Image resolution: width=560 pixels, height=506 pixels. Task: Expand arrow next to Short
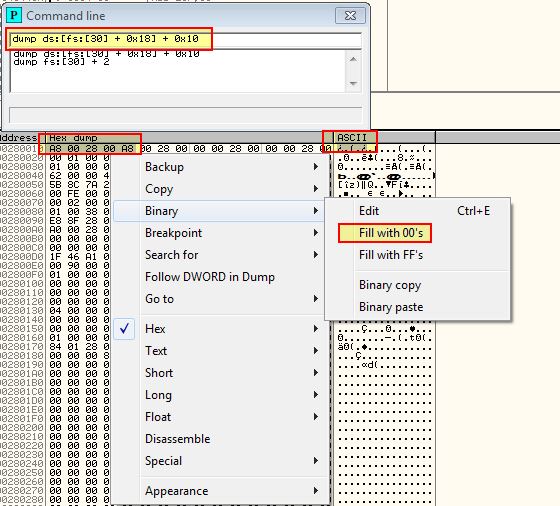[x=316, y=373]
